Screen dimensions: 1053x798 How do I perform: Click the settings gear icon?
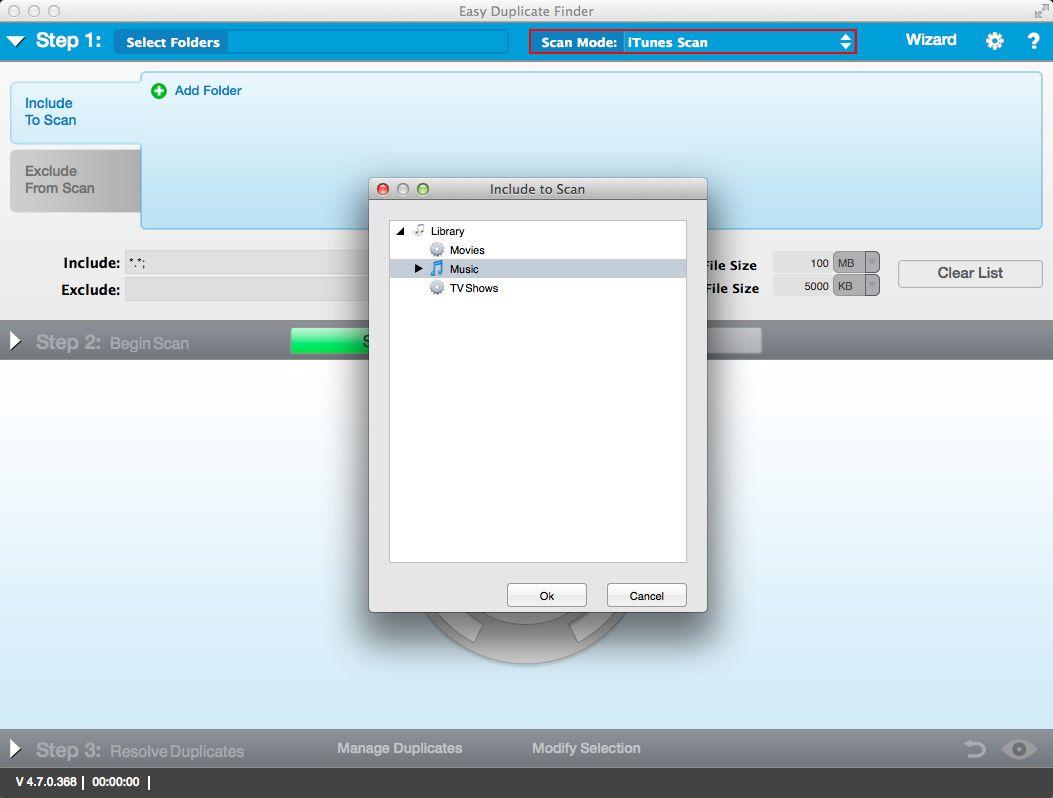pyautogui.click(x=994, y=41)
